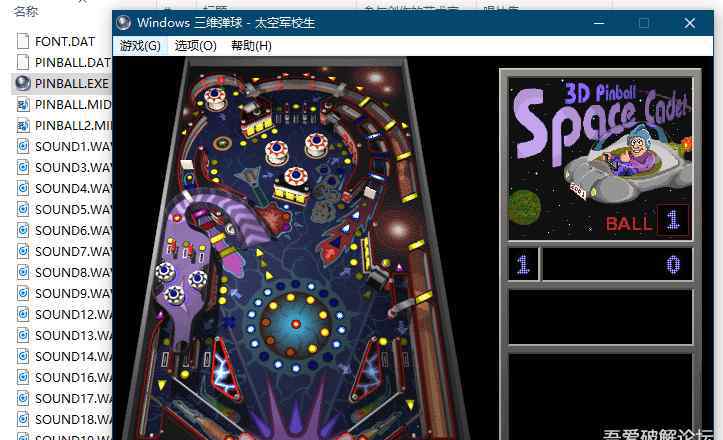The image size is (723, 440).
Task: Select the FONT.DAT file icon
Action: [x=23, y=41]
